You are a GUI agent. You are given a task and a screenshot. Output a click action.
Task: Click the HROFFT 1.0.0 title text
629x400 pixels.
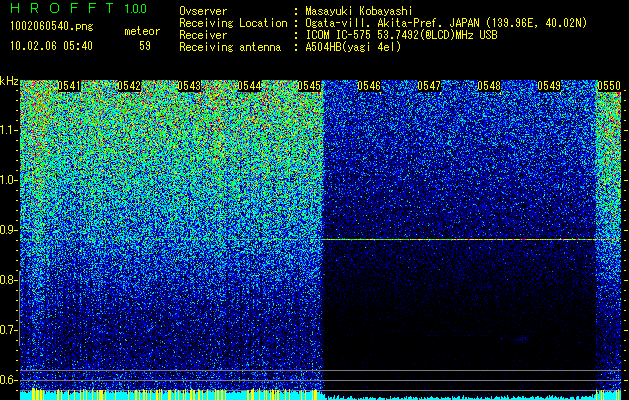click(x=78, y=8)
